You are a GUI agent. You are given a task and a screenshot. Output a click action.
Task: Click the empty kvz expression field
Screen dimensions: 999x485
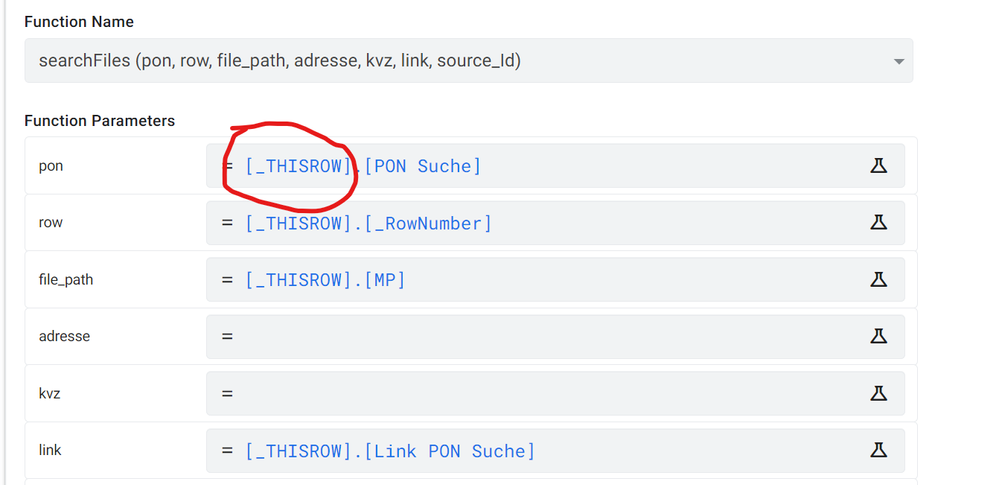pyautogui.click(x=555, y=393)
